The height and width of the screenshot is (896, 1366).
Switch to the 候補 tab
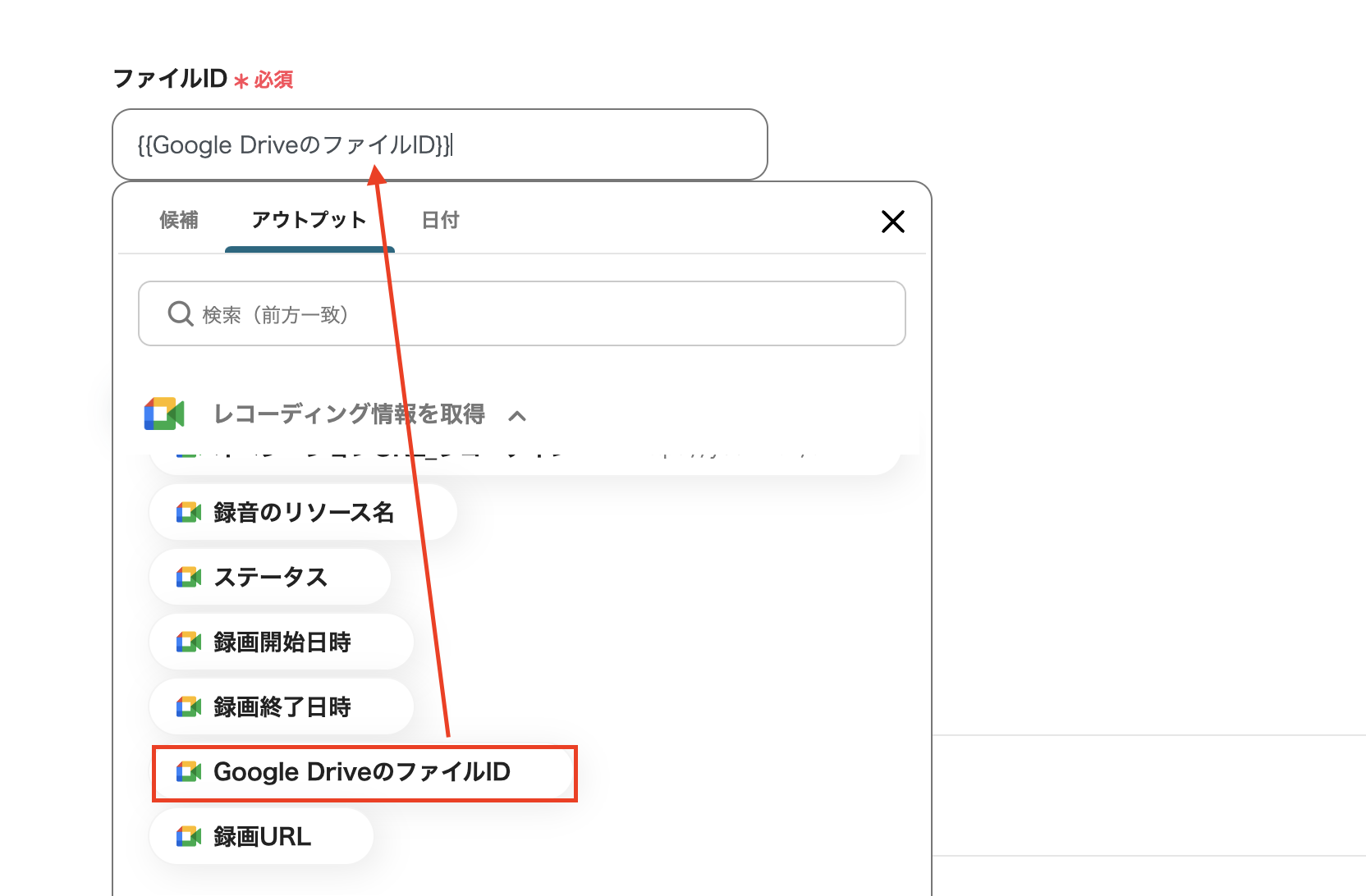(179, 220)
